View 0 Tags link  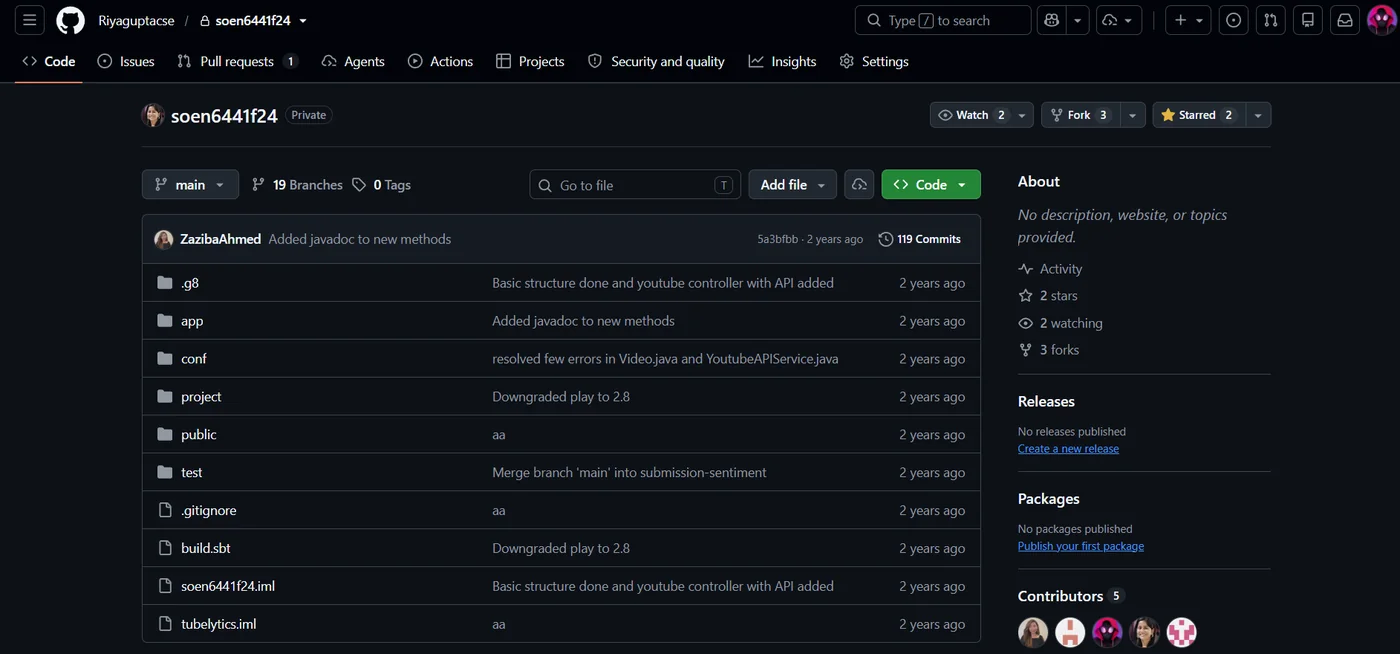382,185
